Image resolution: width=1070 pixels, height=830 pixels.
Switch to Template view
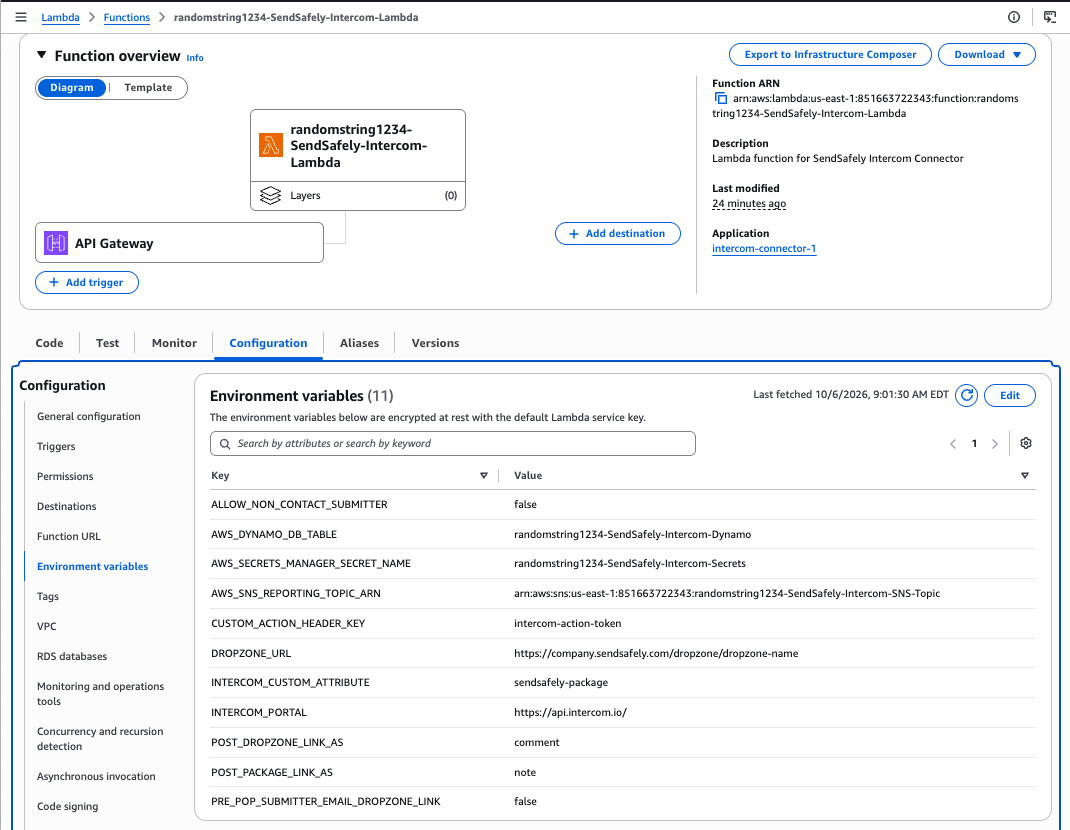[148, 87]
